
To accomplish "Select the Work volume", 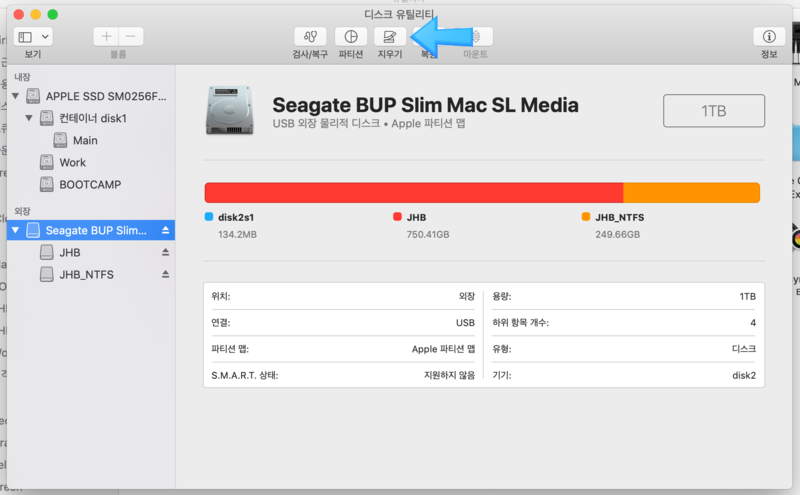I will 73,162.
